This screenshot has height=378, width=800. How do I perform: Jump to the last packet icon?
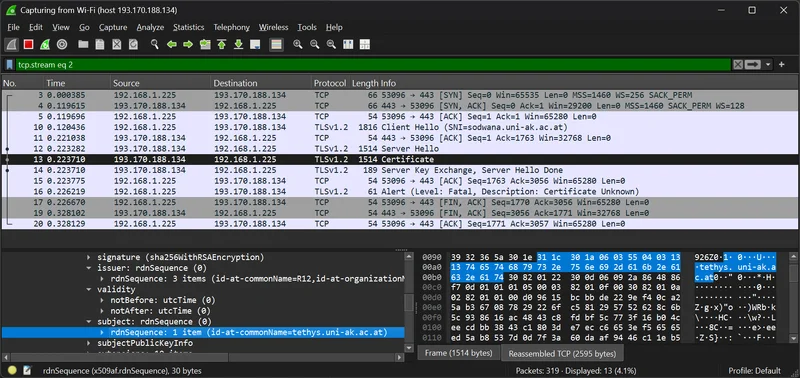point(238,45)
